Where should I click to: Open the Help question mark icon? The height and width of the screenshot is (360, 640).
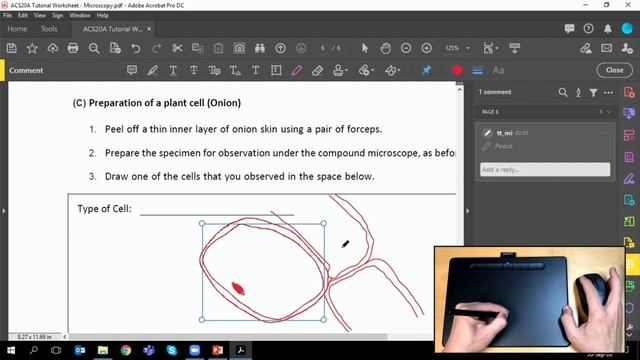point(588,28)
